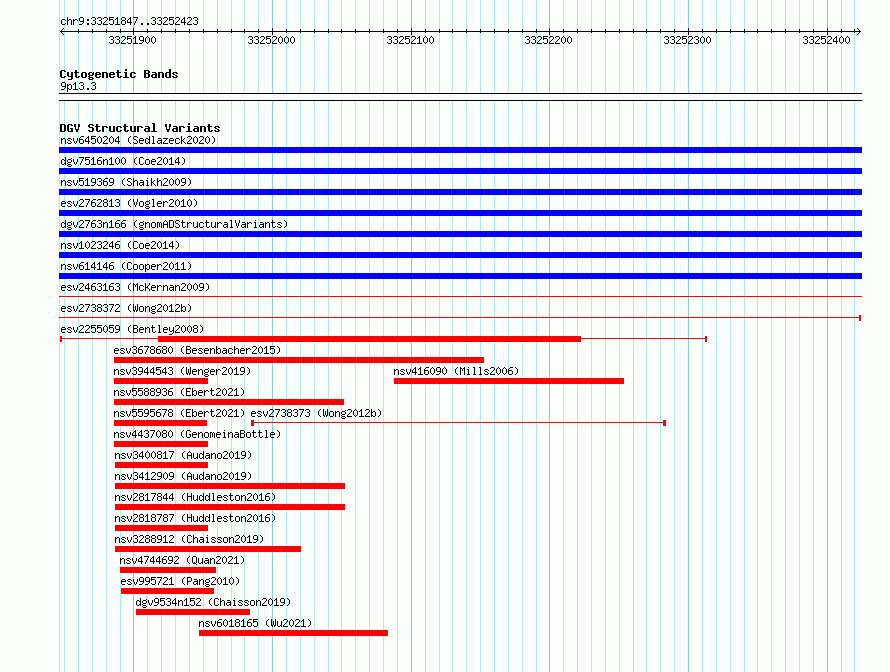Click ruler position 33252300
Screen dimensions: 890x672
[x=688, y=40]
